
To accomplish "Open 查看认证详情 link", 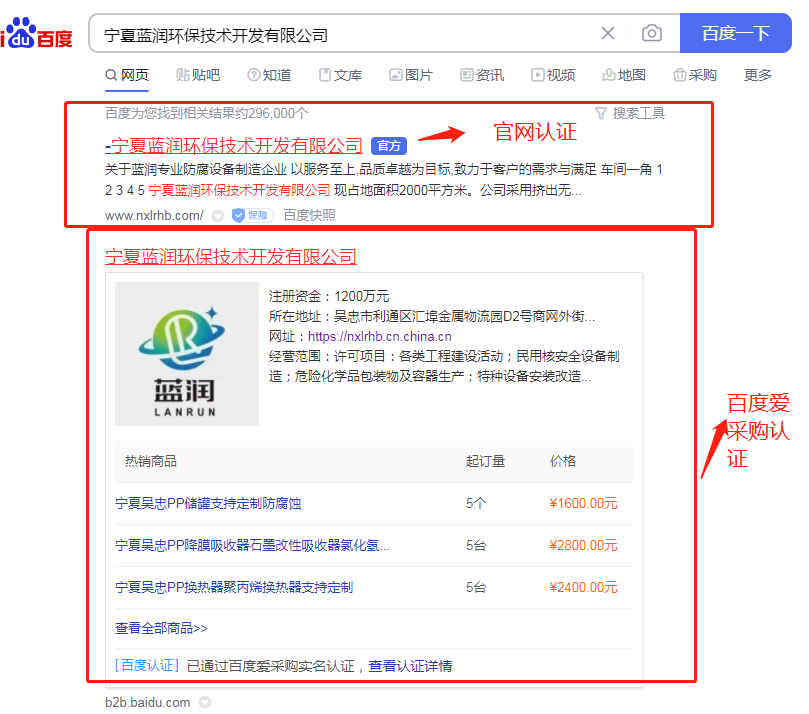I will [410, 666].
